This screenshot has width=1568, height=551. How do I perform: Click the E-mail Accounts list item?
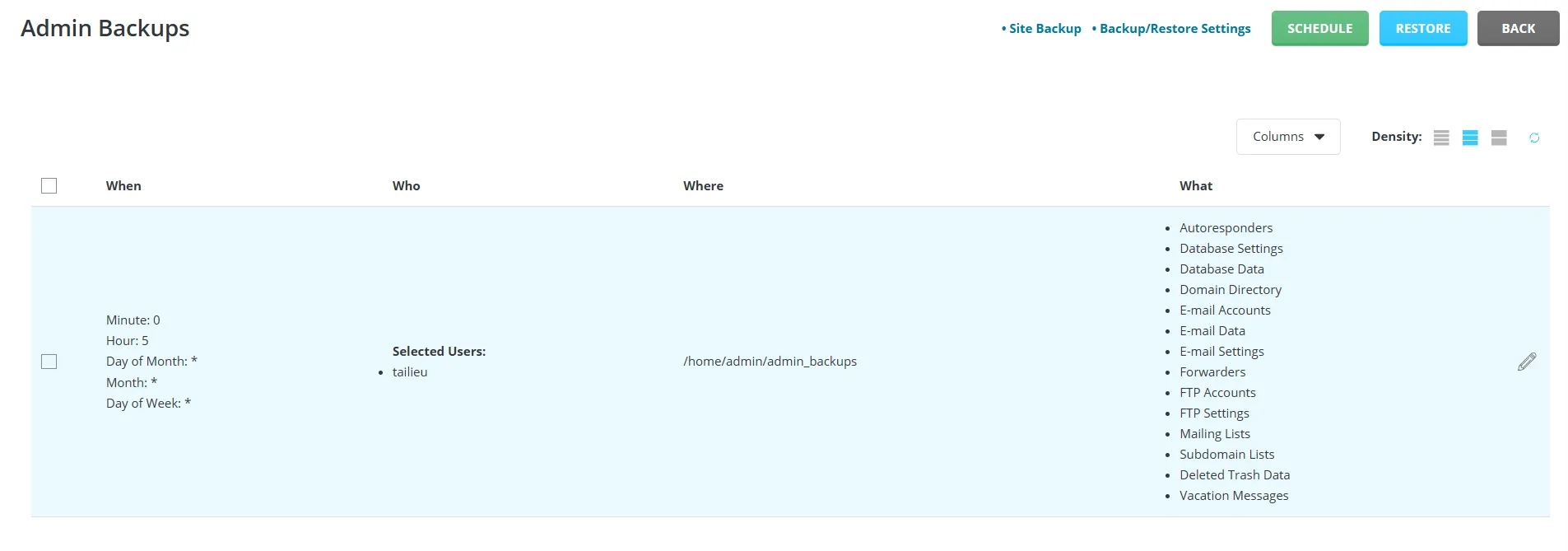click(x=1225, y=311)
